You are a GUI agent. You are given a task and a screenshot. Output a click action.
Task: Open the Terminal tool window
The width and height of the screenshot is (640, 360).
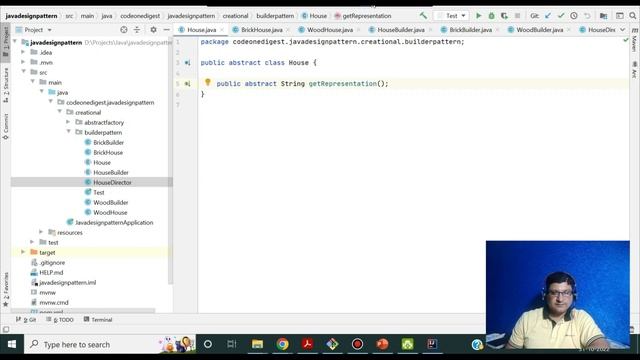pyautogui.click(x=98, y=319)
